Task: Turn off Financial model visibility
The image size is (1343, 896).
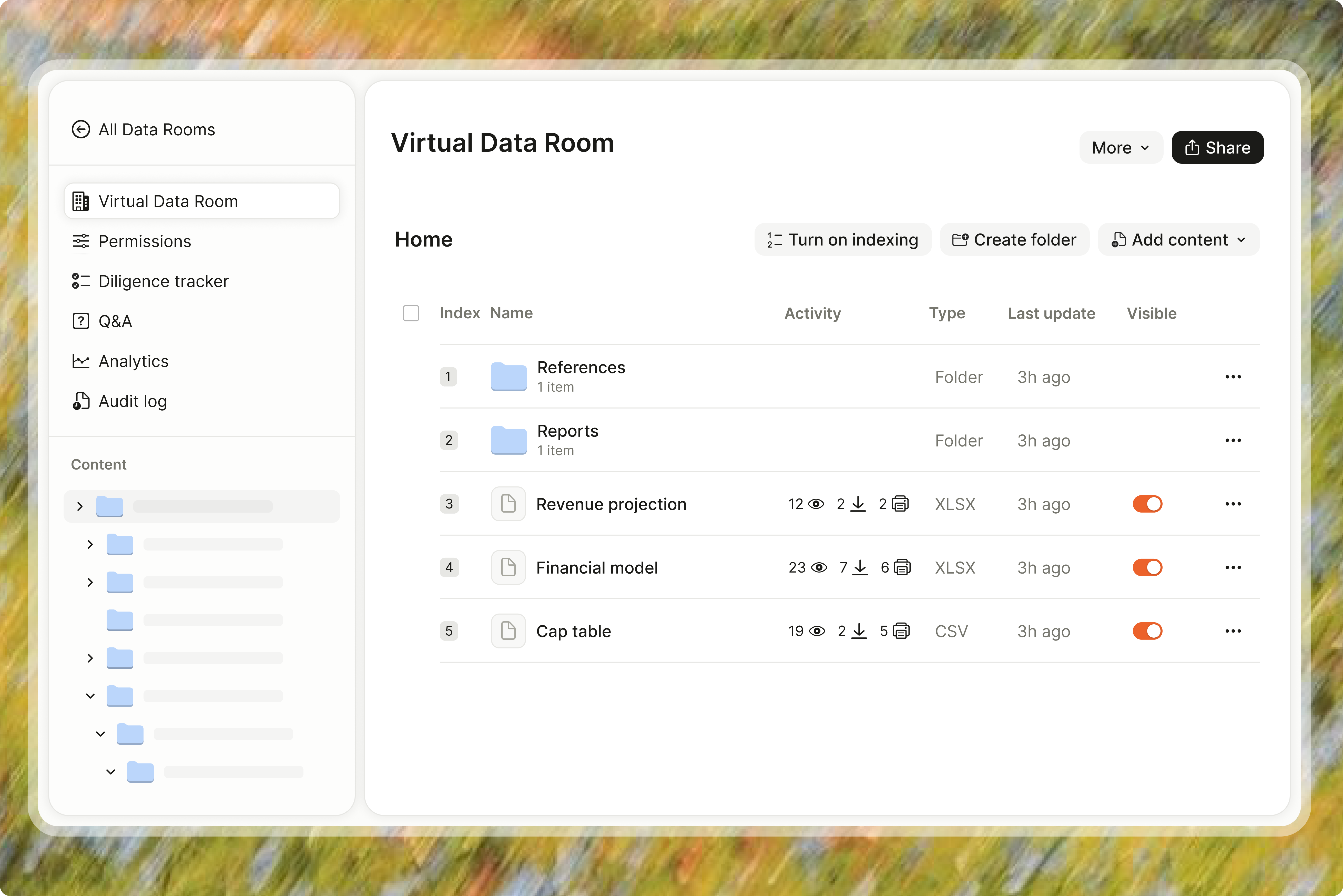Action: click(1147, 567)
